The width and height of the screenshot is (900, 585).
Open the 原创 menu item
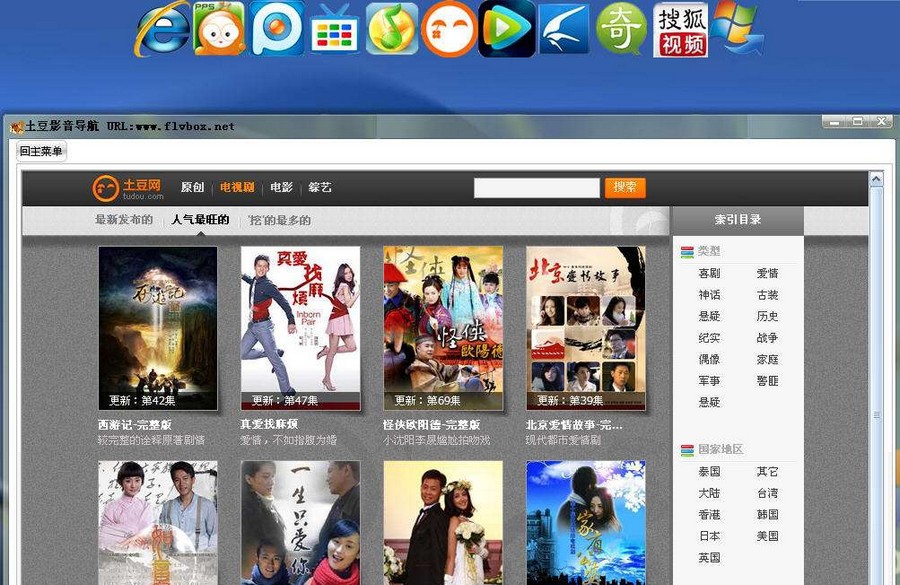tap(192, 187)
